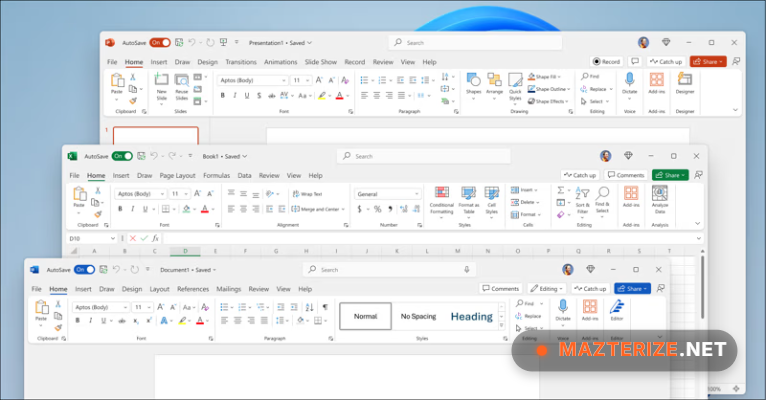Viewport: 766px width, 400px height.
Task: Click Record button in PowerPoint window
Action: pos(606,62)
